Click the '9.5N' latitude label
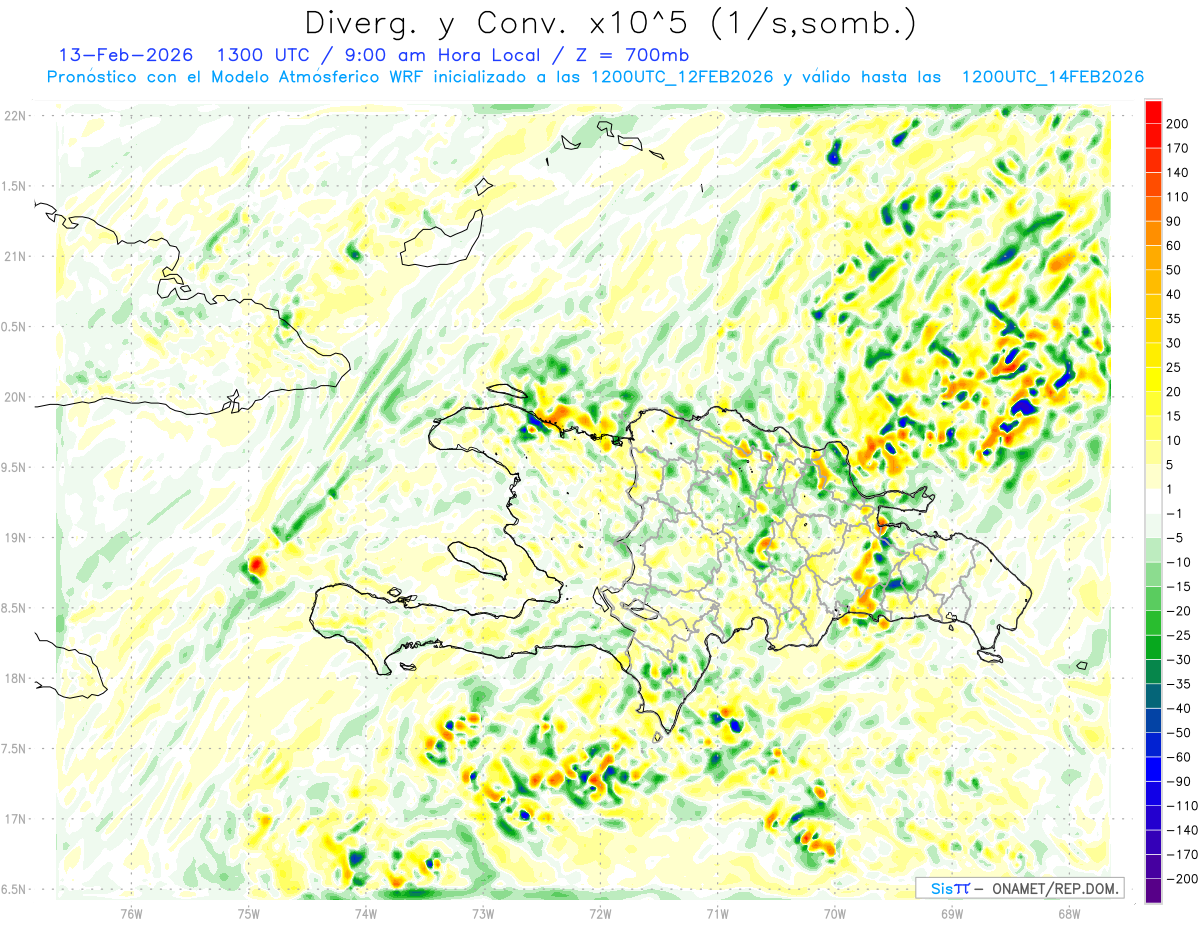 tap(15, 467)
